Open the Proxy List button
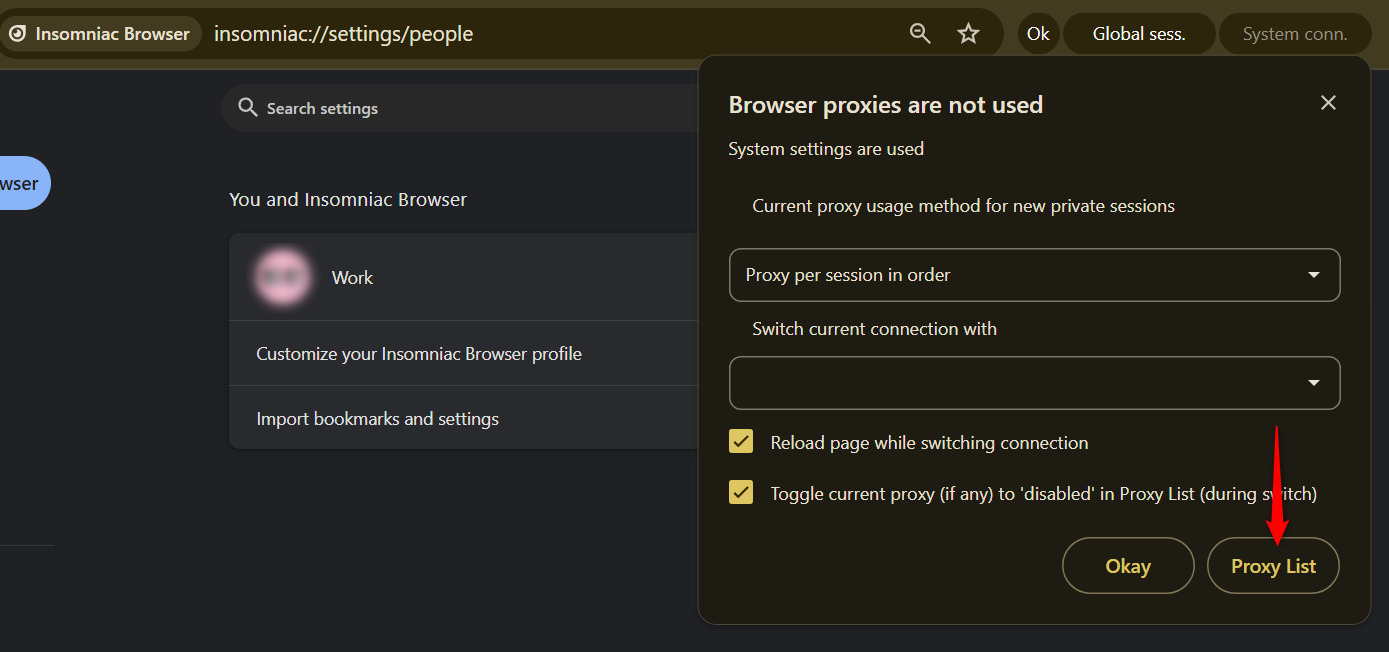 tap(1273, 566)
